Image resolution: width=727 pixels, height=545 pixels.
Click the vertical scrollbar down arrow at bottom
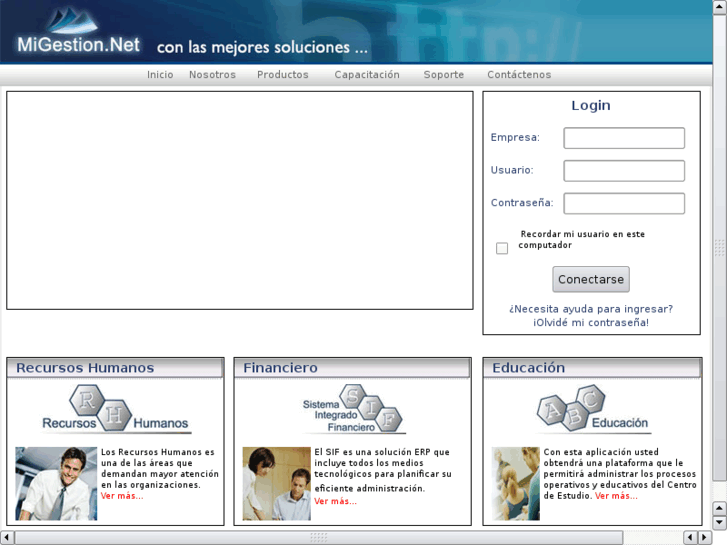tap(720, 523)
